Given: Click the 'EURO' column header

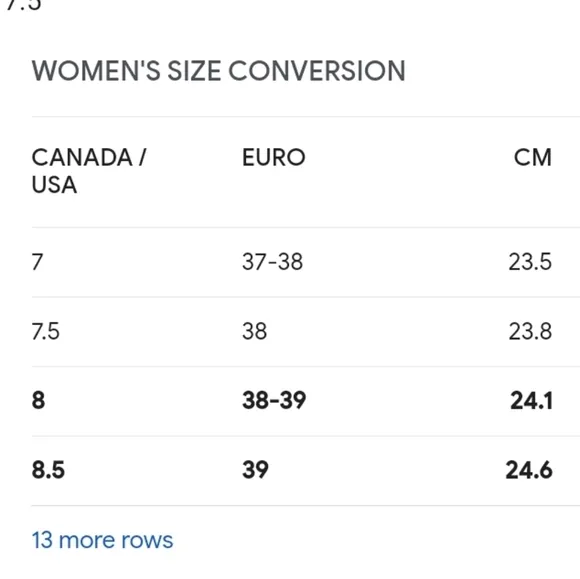Looking at the screenshot, I should coord(274,158).
